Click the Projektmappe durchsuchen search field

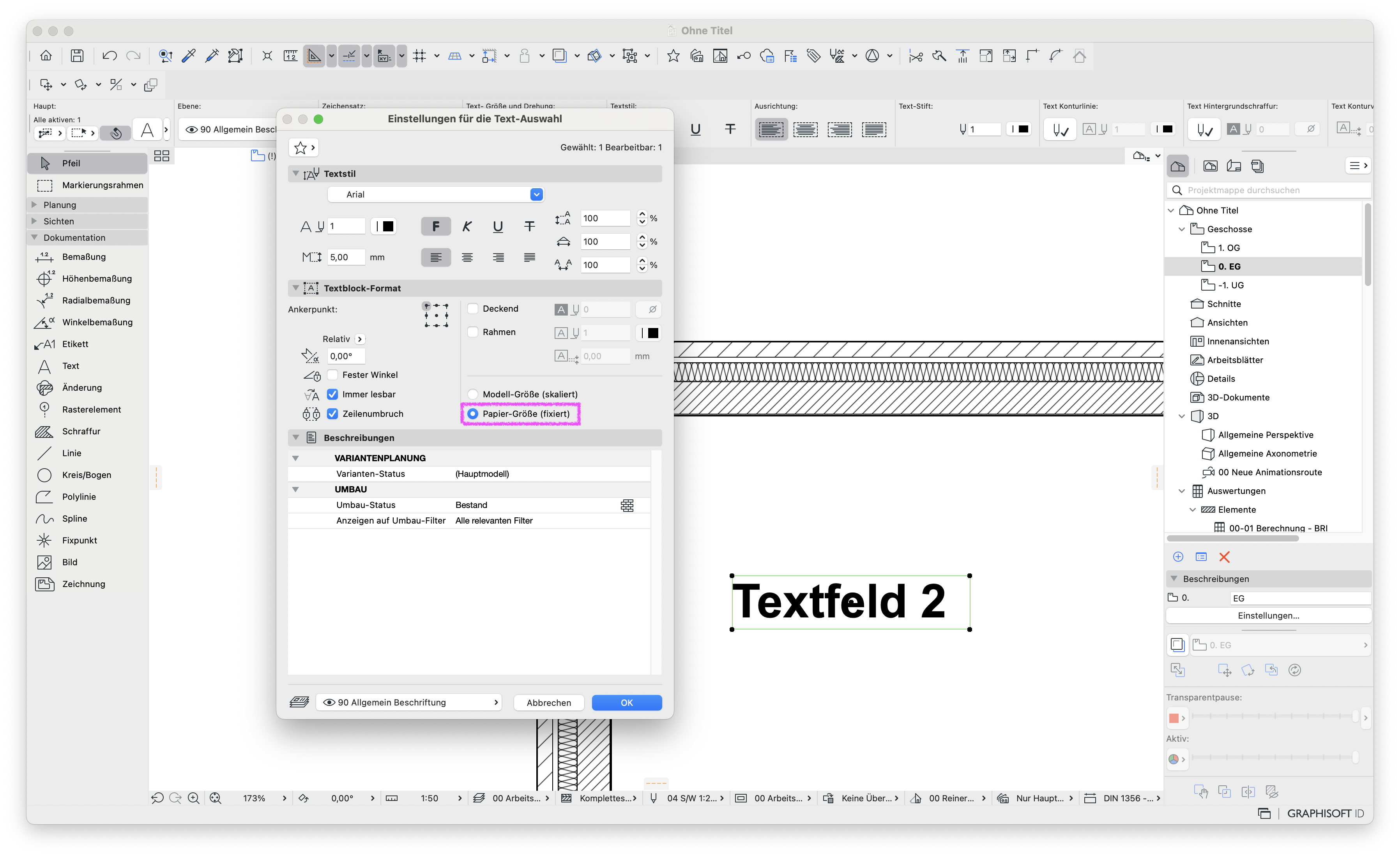coord(1269,190)
